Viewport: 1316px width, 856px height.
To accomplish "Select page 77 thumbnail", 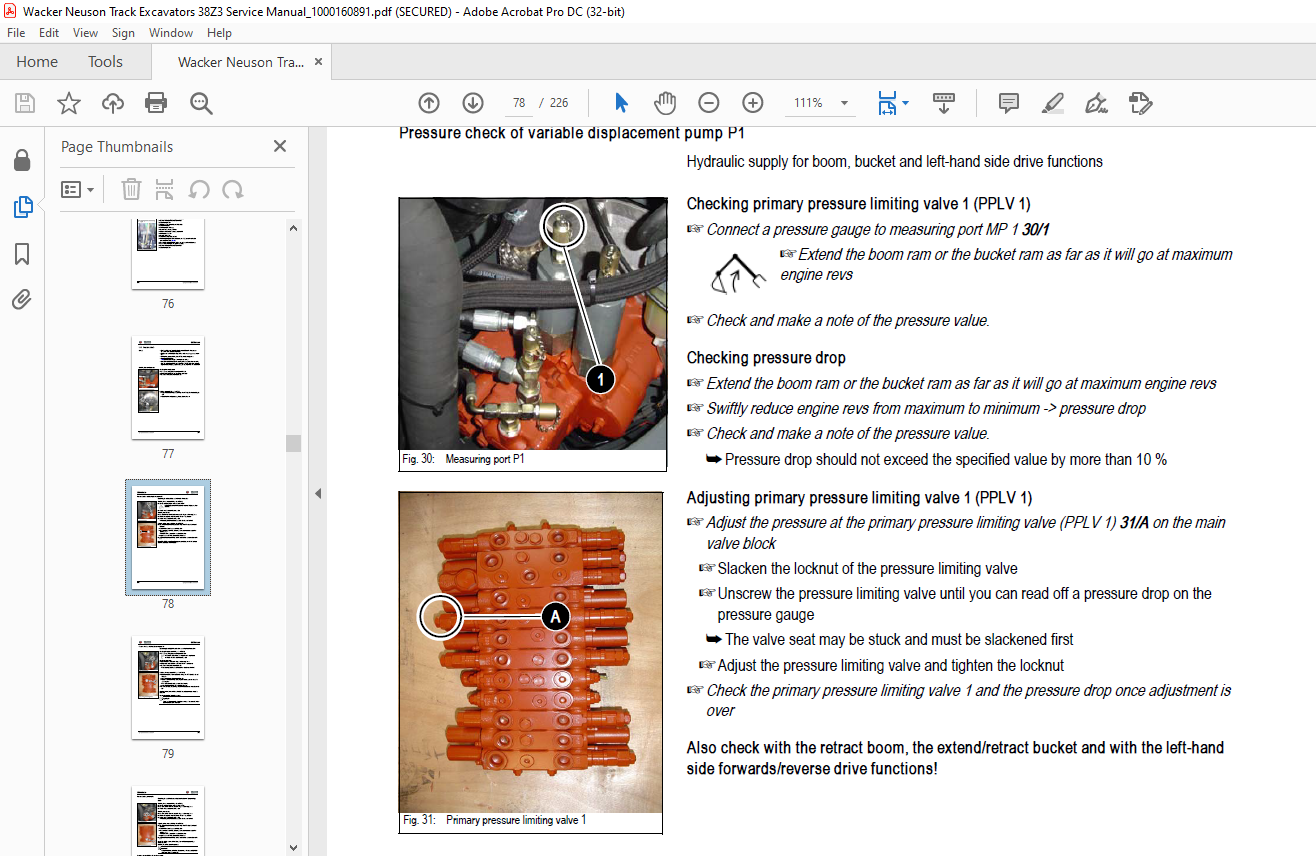I will click(168, 387).
